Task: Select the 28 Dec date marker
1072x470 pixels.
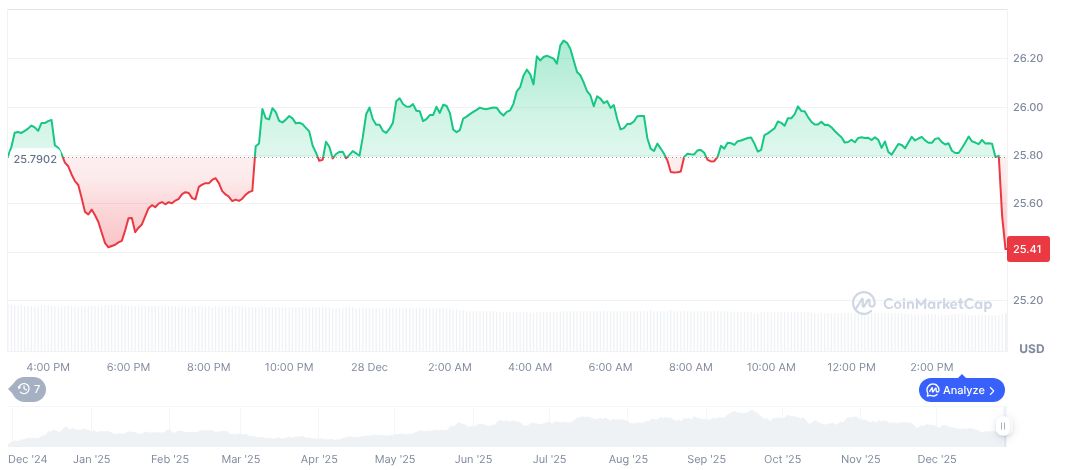Action: click(x=369, y=367)
